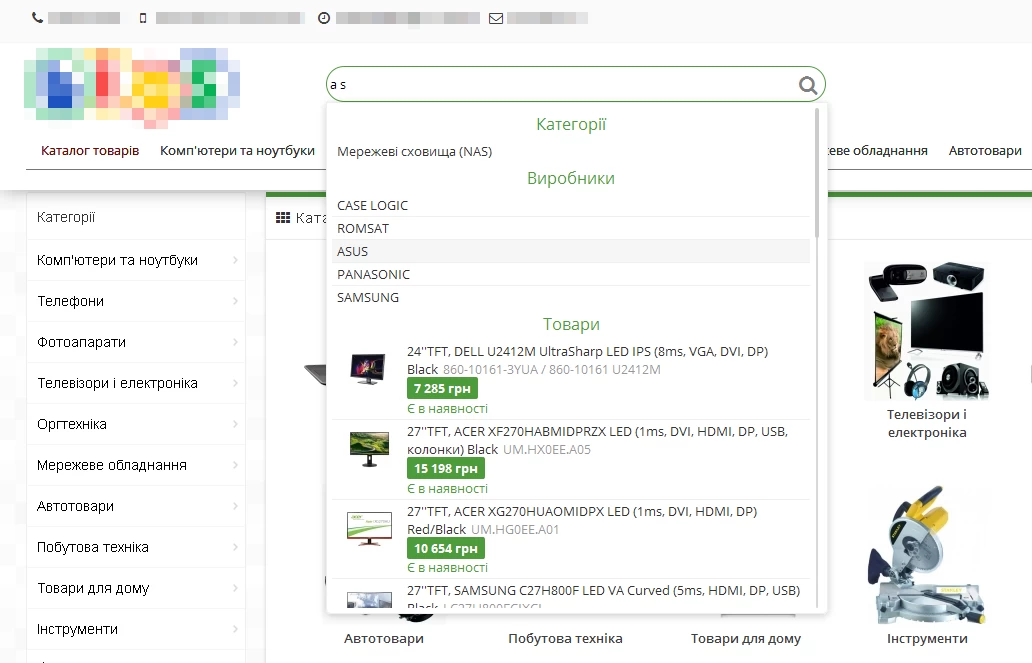Click the clock working-hours icon
This screenshot has width=1032, height=663.
[324, 18]
